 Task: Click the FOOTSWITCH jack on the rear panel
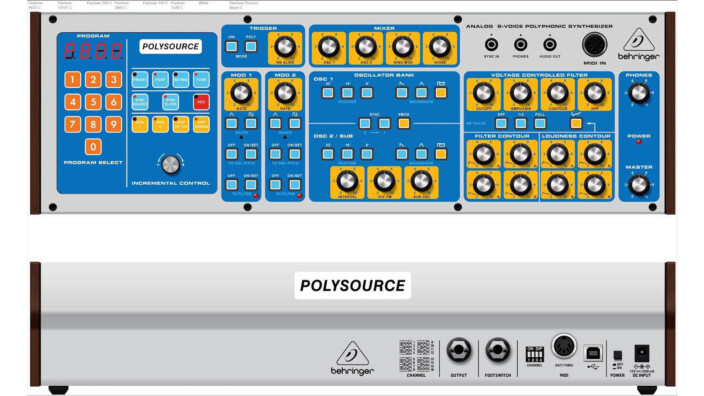point(497,350)
